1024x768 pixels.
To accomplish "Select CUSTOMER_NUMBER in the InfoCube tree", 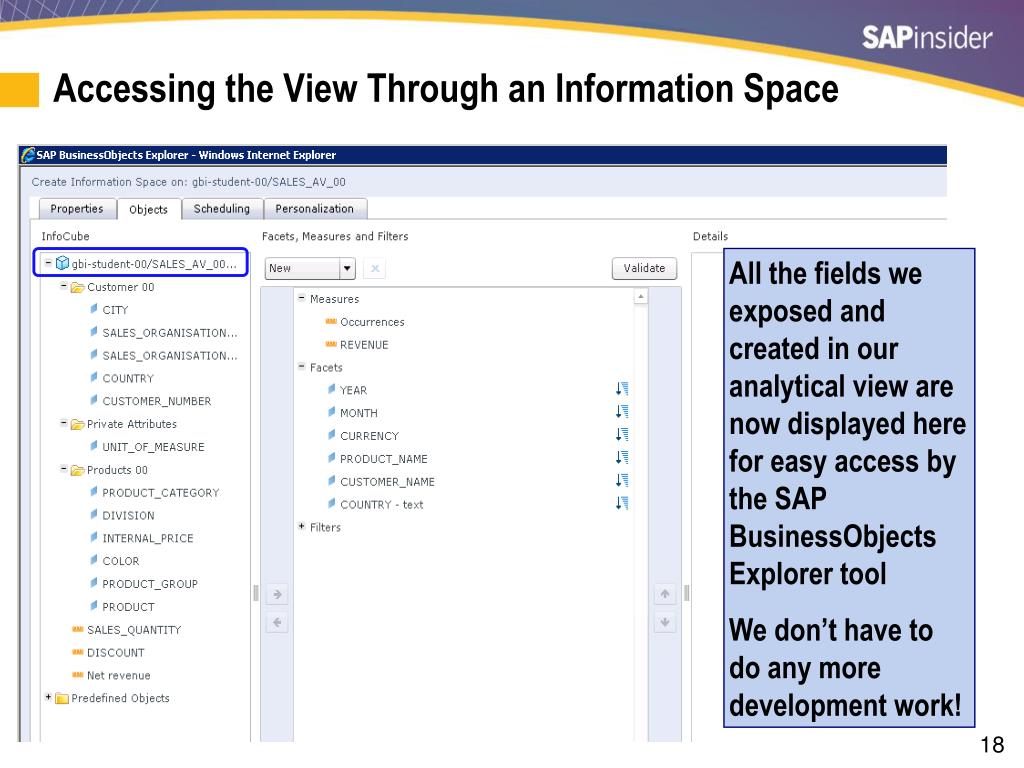I will pos(157,401).
